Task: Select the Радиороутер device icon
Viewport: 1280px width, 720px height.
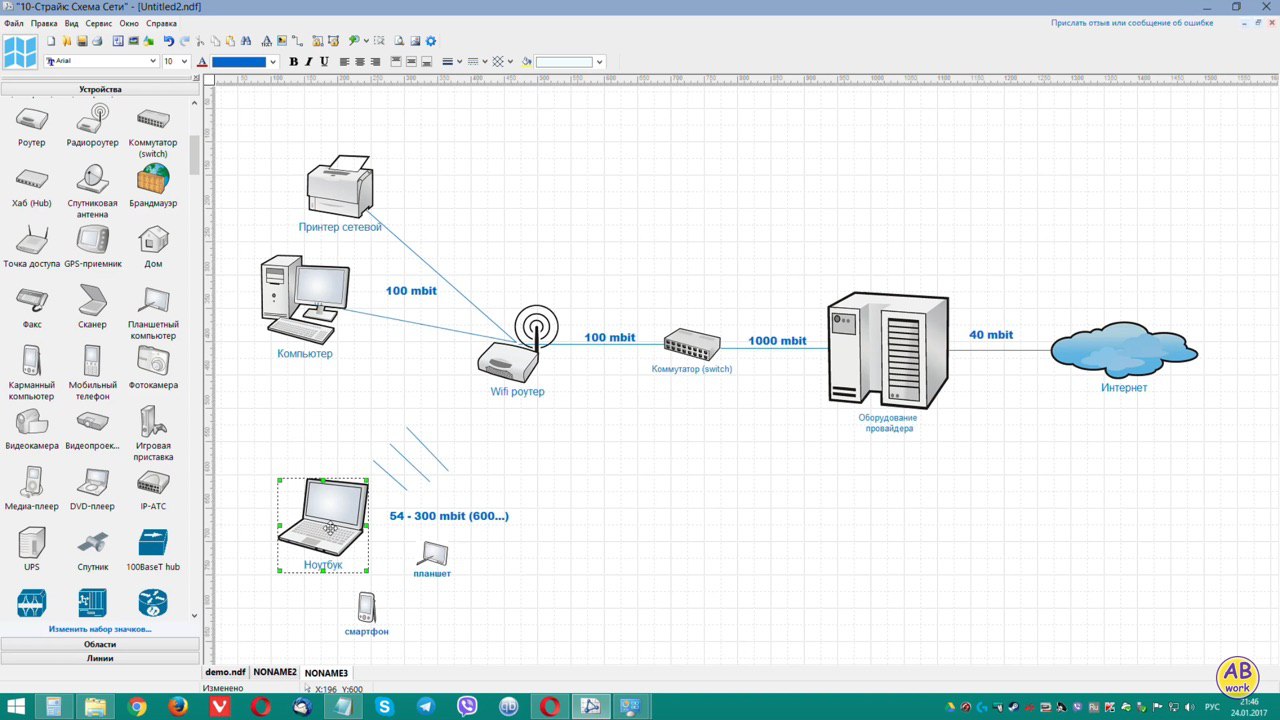Action: tap(93, 120)
